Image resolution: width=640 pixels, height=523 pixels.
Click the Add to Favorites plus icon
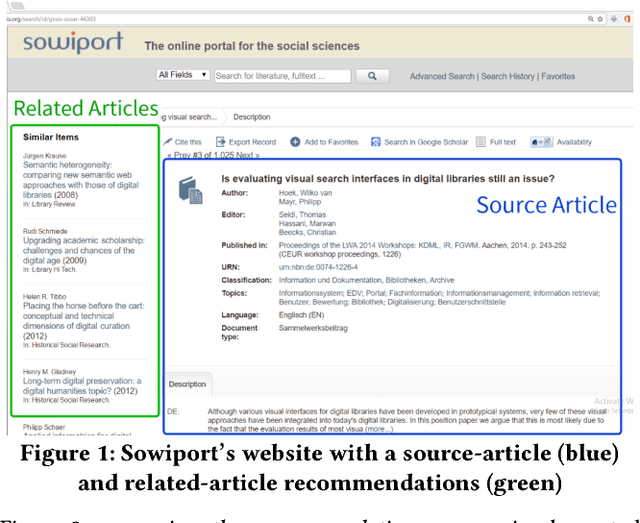pyautogui.click(x=296, y=142)
